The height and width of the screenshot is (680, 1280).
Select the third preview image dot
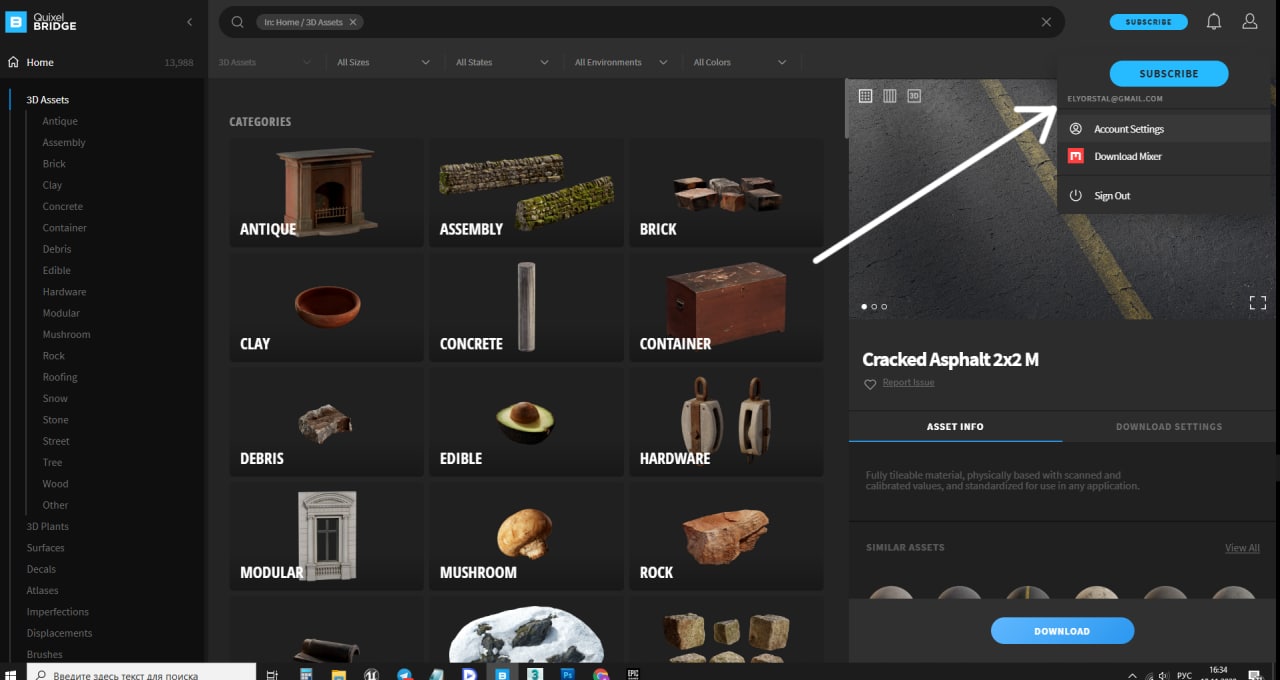884,307
